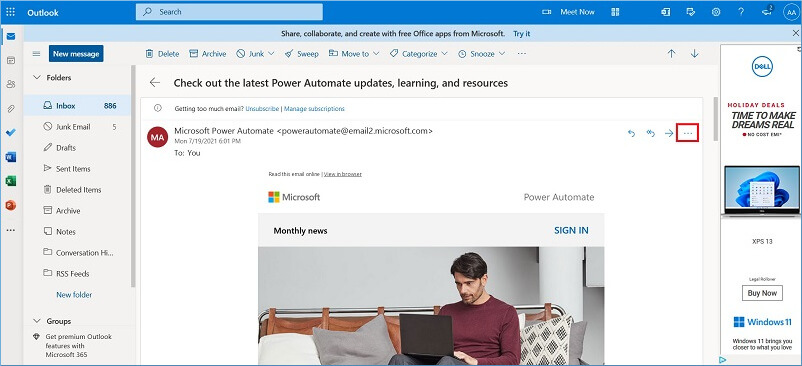The image size is (802, 366).
Task: Click the reading pane vertical scrollbar
Action: click(715, 119)
